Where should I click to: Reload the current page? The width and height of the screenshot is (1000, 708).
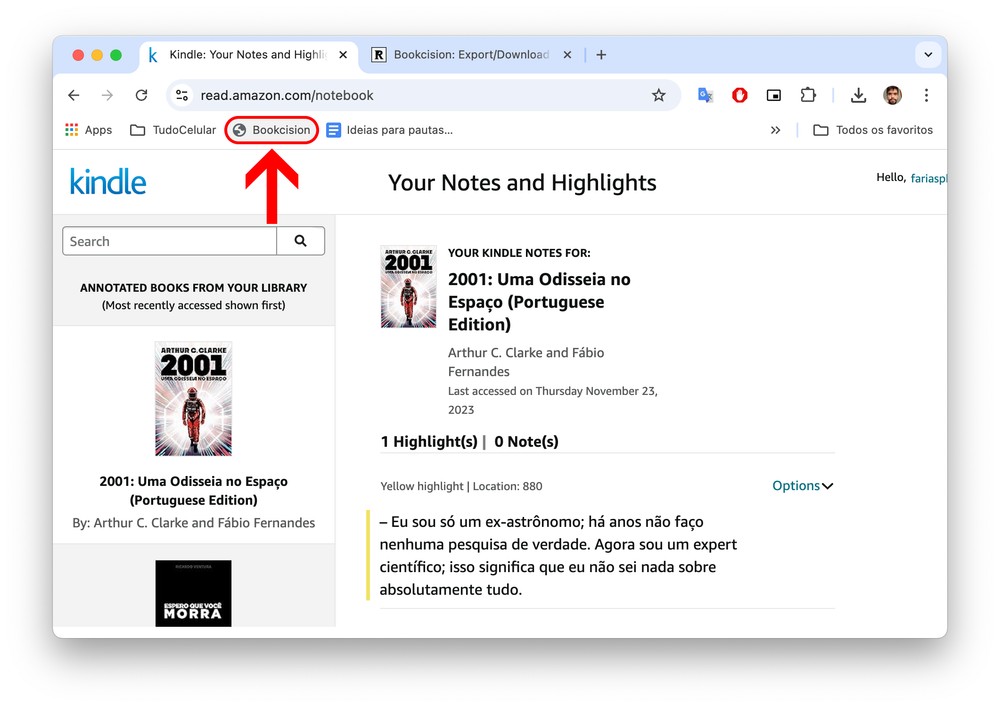coord(142,96)
